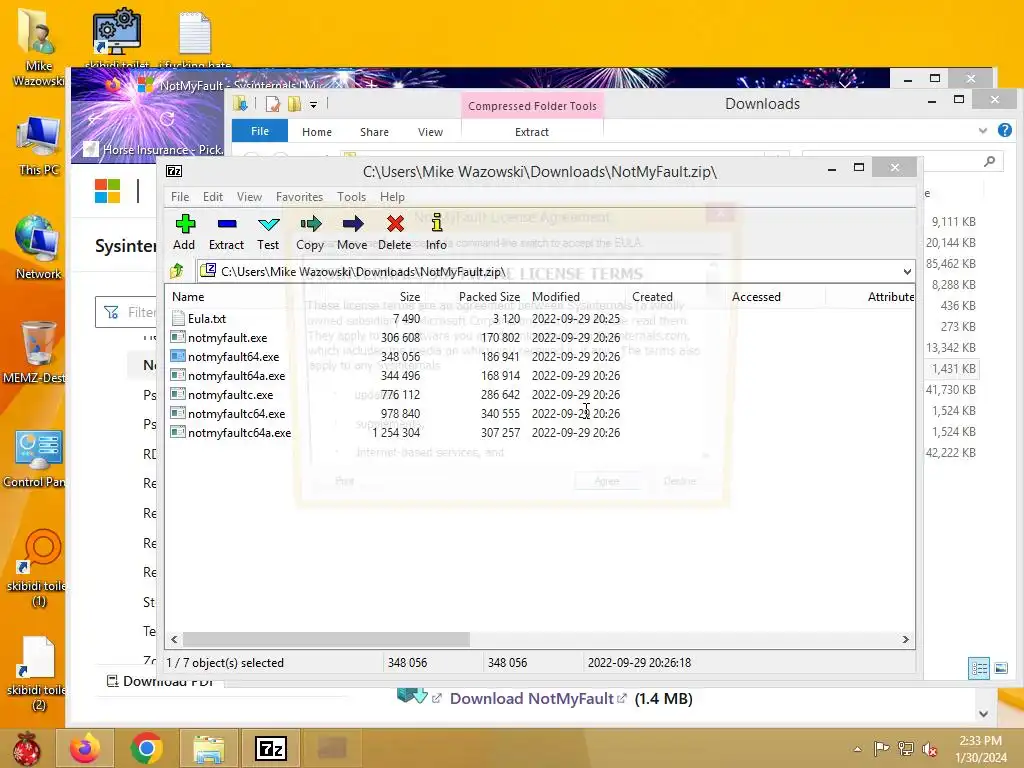This screenshot has height=768, width=1024.
Task: Click the horizontal scrollbar thumb in 7-Zip
Action: (326, 639)
